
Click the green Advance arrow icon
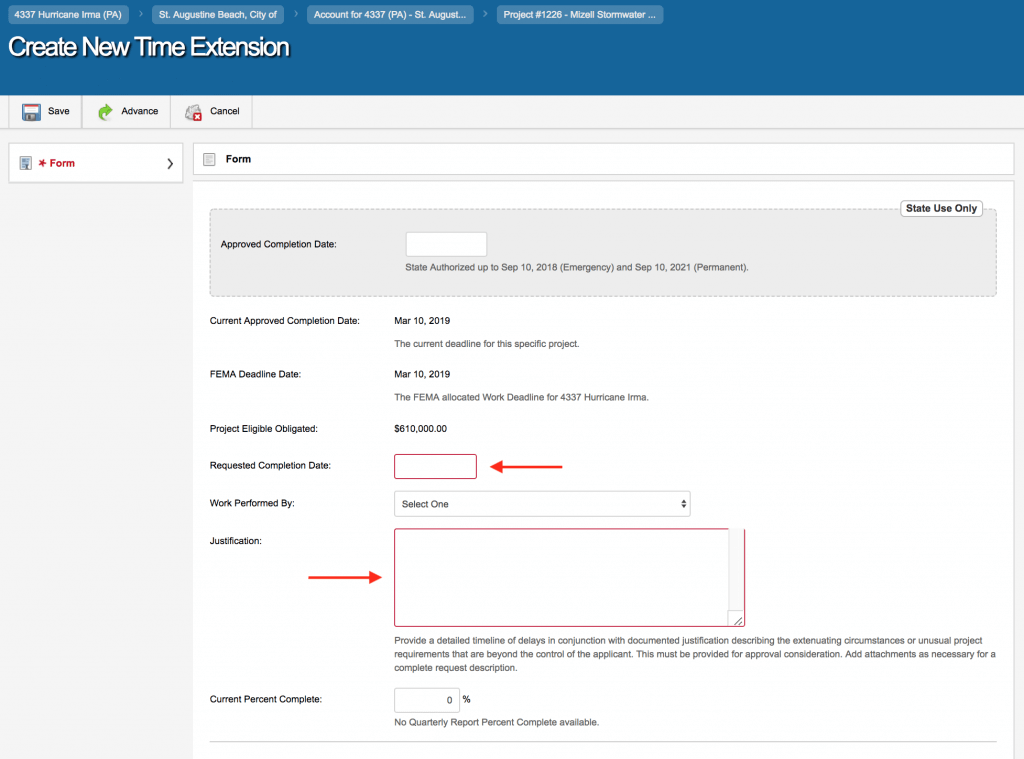[105, 112]
